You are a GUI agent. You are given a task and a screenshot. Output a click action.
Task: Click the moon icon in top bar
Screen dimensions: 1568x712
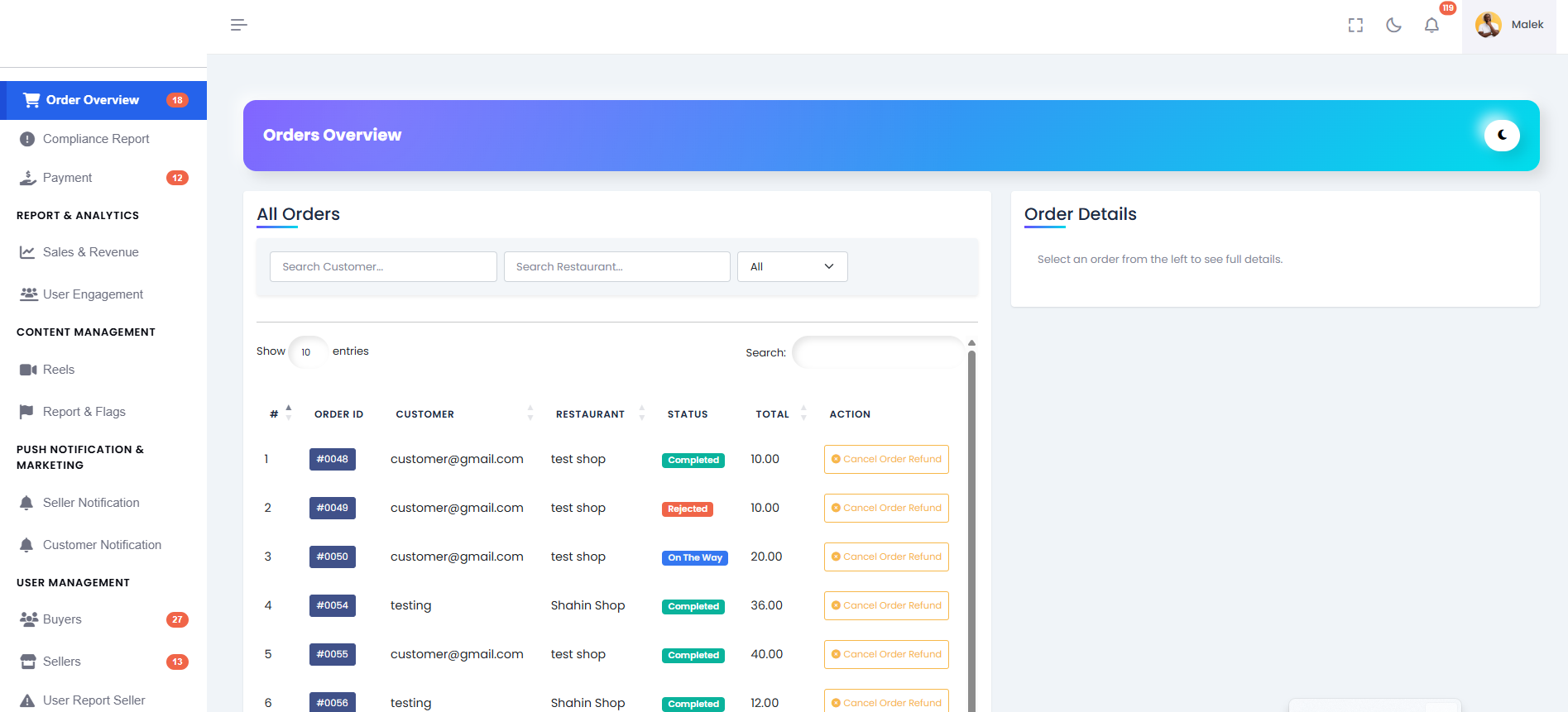click(x=1393, y=26)
